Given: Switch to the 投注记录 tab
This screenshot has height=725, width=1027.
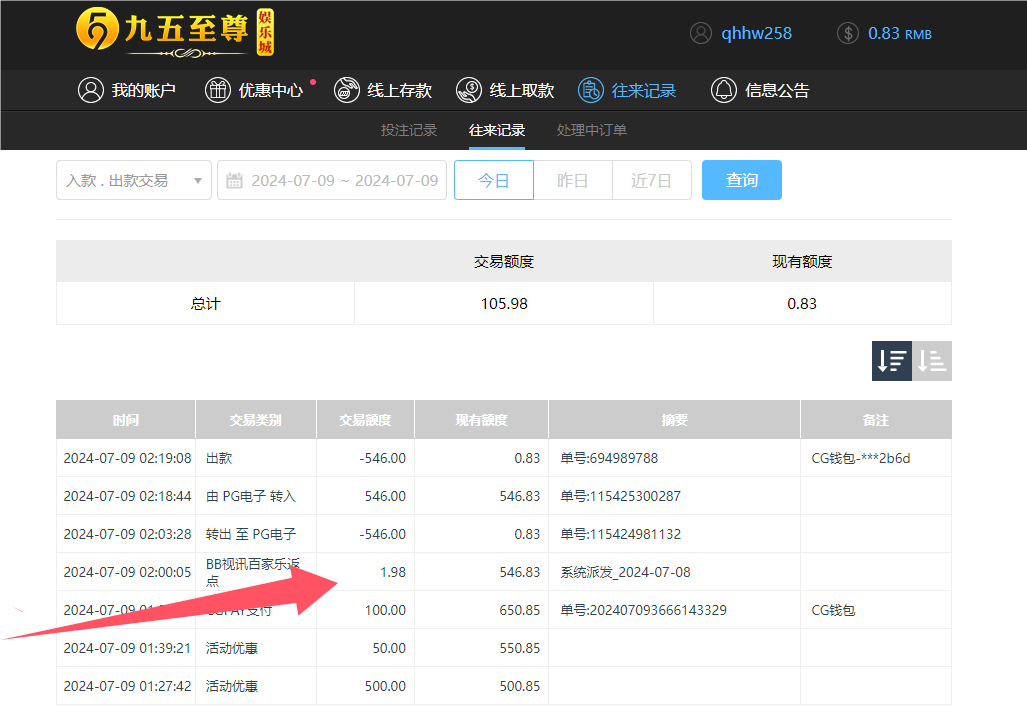Looking at the screenshot, I should [409, 130].
